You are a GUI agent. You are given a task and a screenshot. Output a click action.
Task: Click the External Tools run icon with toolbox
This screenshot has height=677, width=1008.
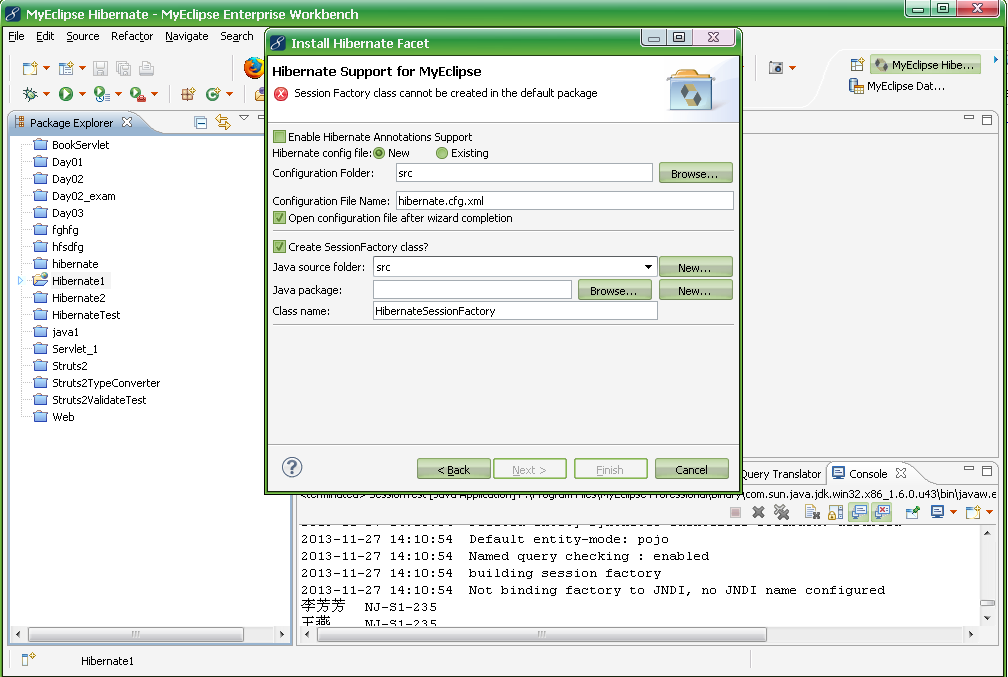coord(138,94)
